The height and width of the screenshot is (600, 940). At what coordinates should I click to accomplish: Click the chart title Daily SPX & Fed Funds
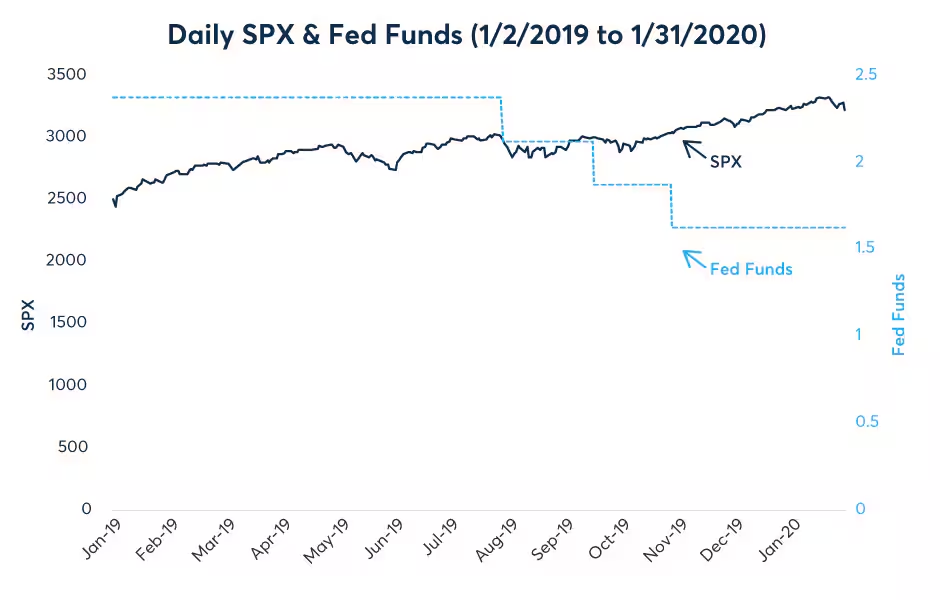[469, 34]
